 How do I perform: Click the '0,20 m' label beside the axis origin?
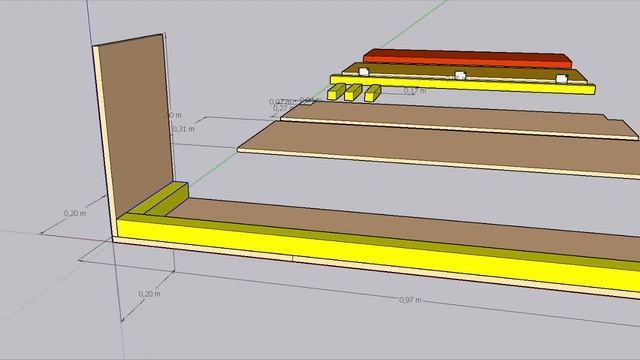pyautogui.click(x=149, y=294)
